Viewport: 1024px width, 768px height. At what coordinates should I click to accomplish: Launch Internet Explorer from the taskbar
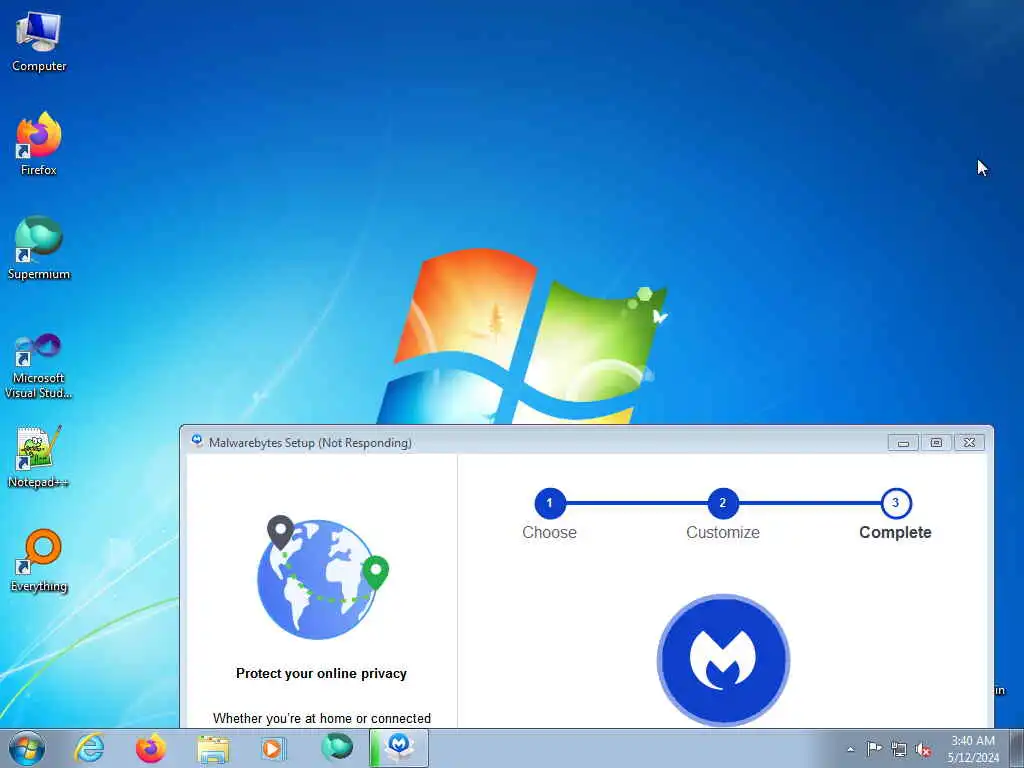[89, 748]
